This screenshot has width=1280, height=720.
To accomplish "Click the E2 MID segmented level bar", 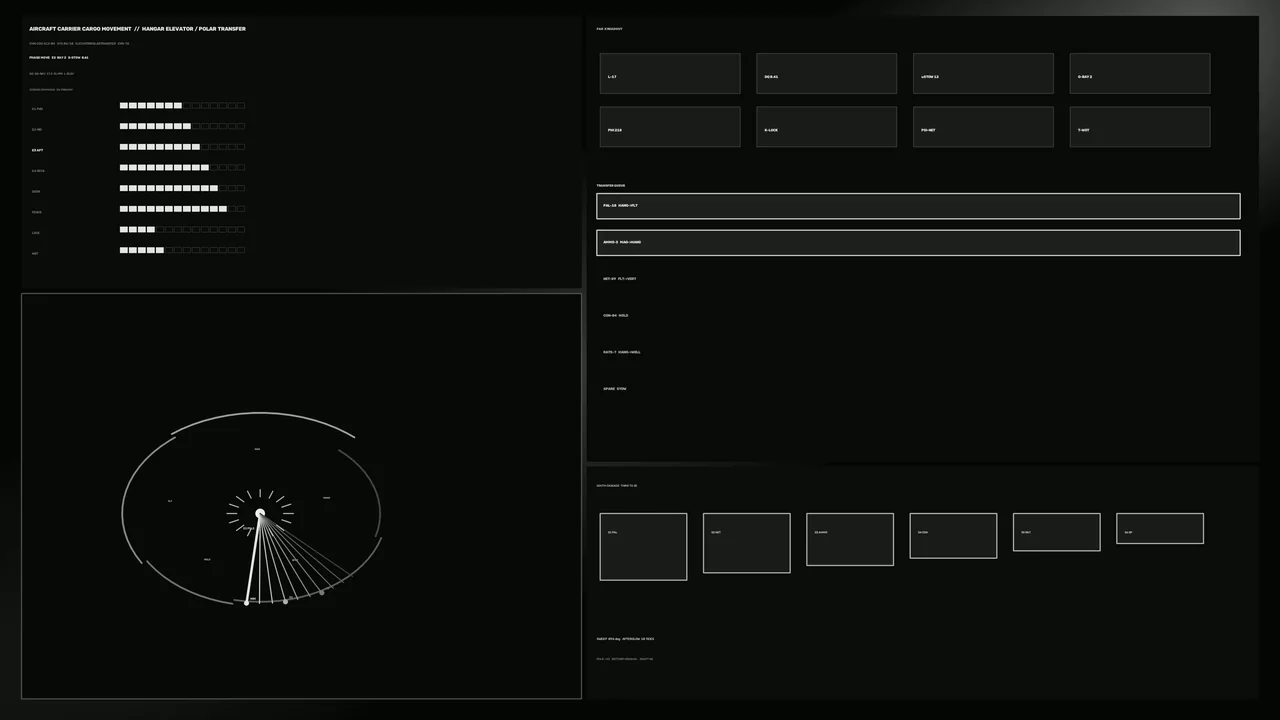I will pyautogui.click(x=182, y=126).
